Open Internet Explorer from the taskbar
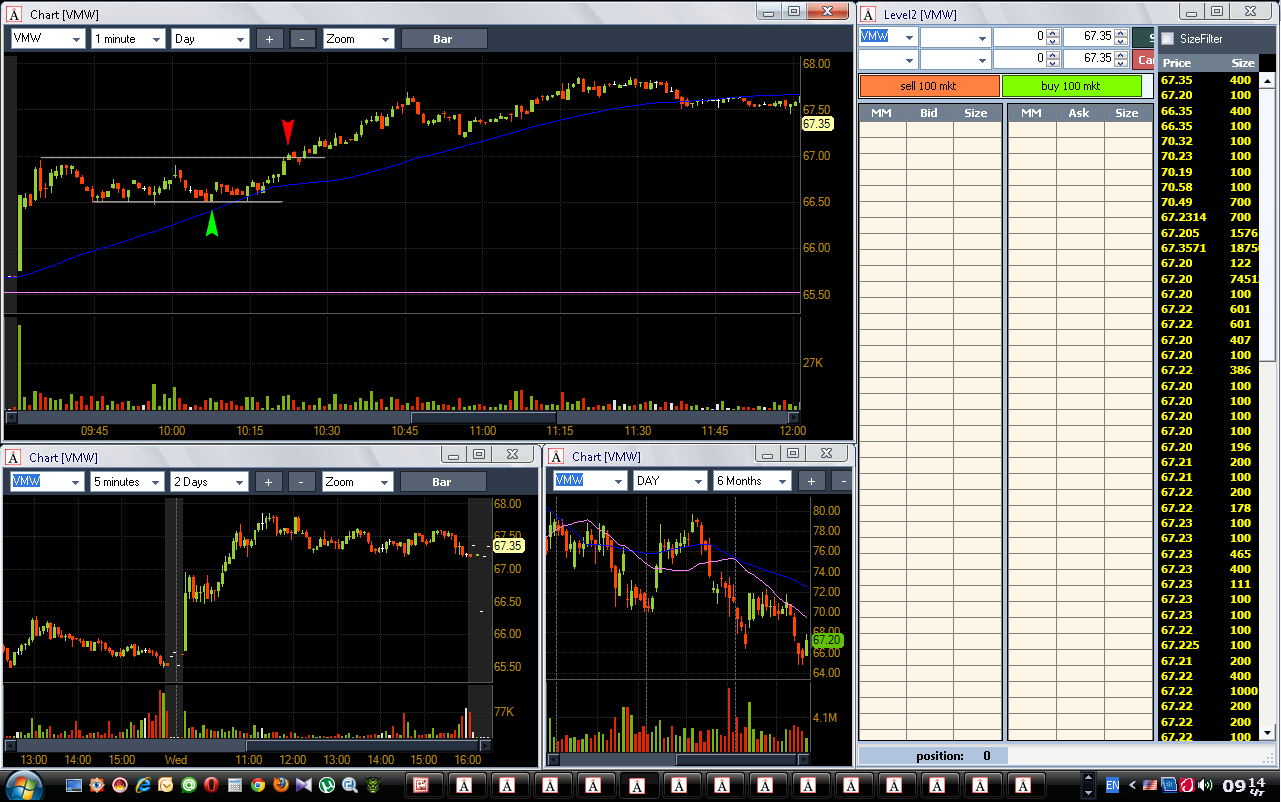The image size is (1281, 802). 143,785
